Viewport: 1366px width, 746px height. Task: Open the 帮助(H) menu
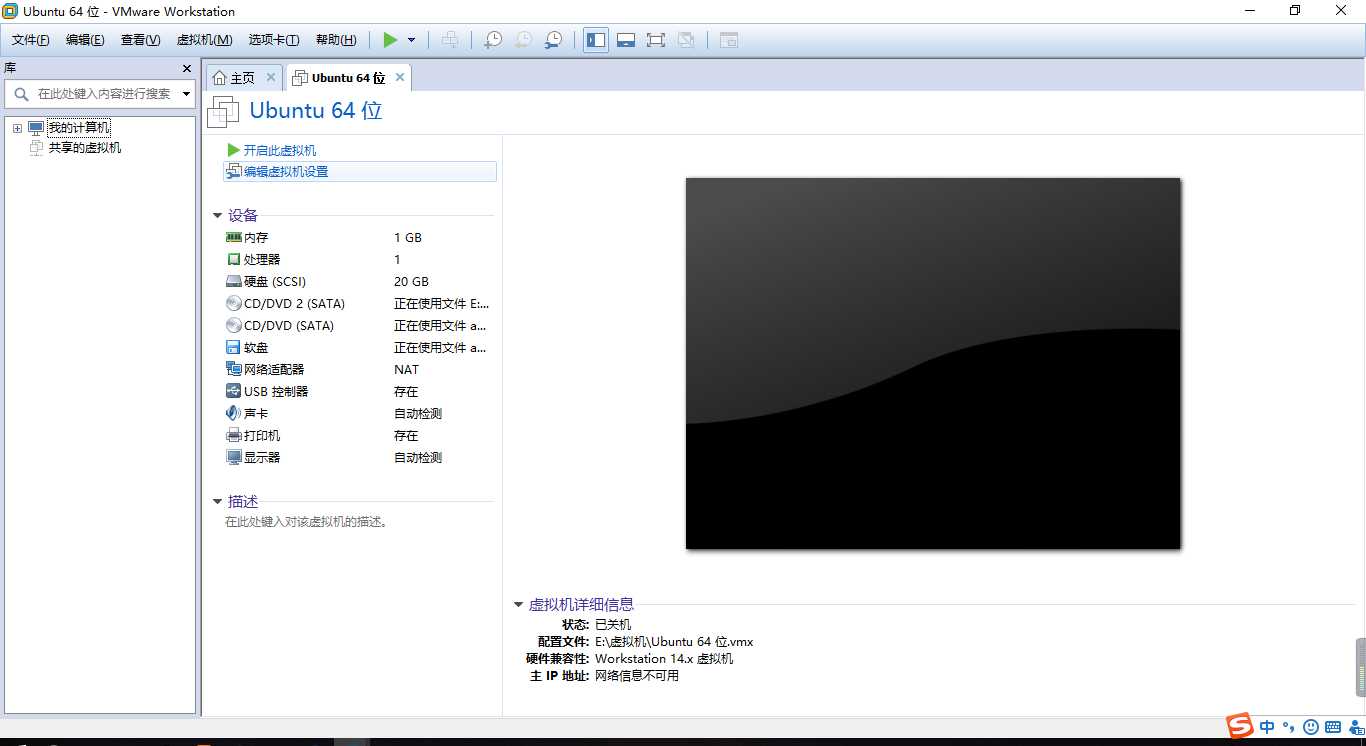pos(336,40)
